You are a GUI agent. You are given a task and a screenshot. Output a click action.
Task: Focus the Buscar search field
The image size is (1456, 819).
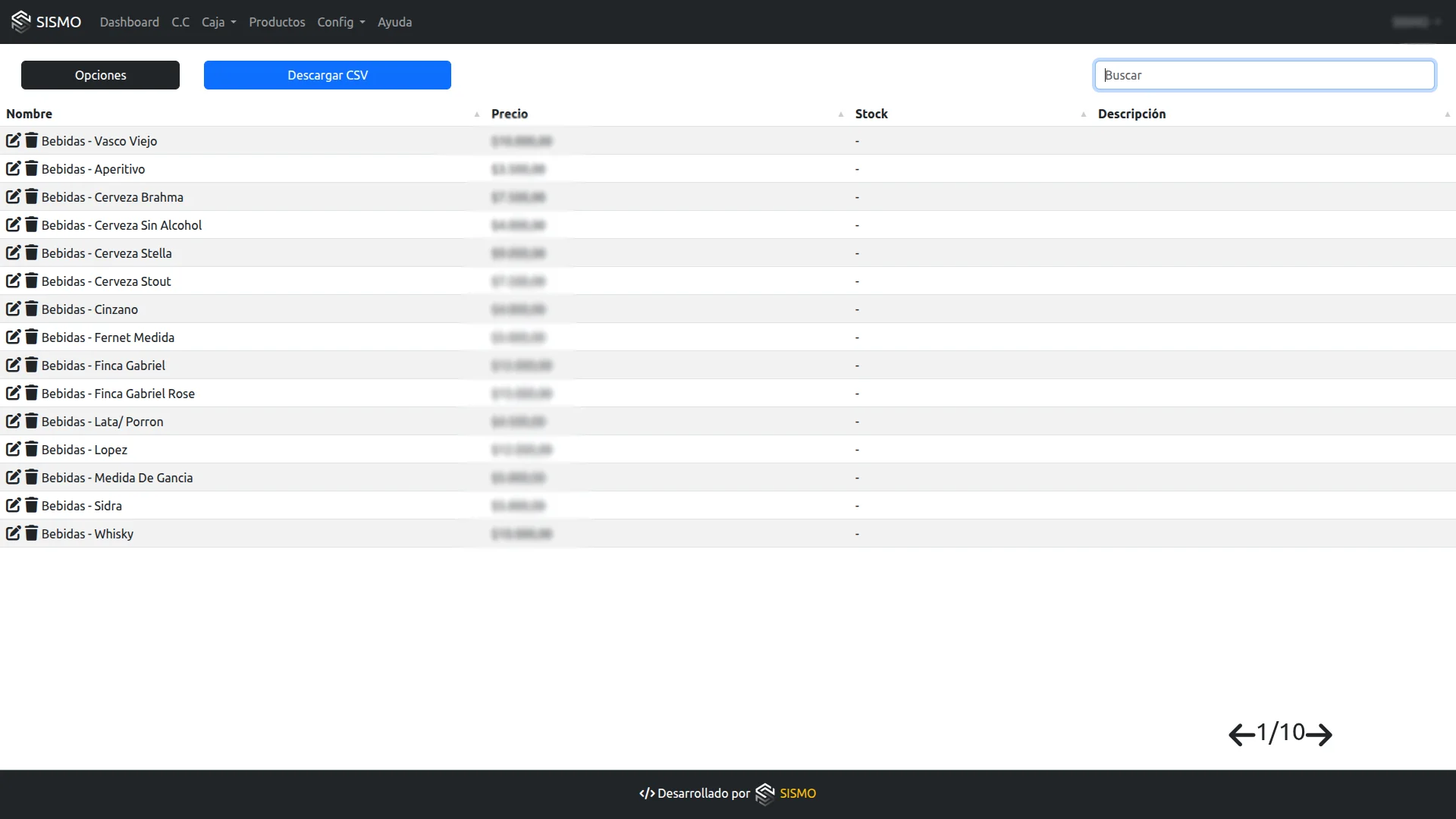pyautogui.click(x=1264, y=75)
